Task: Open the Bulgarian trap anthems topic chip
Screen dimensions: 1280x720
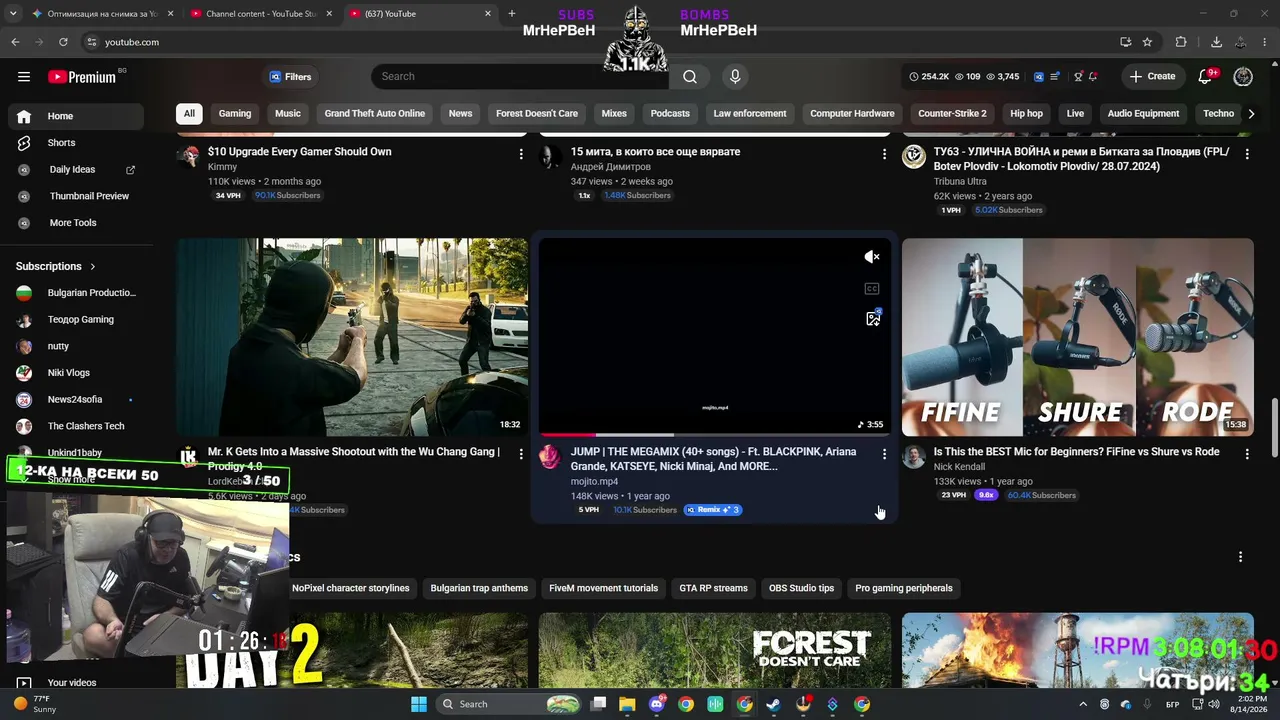Action: (479, 588)
